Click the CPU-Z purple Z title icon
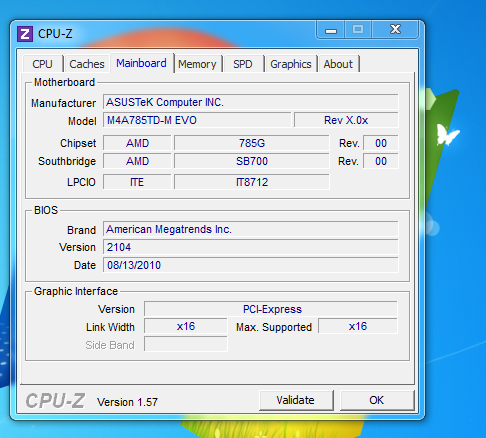This screenshot has width=486, height=438. [x=25, y=34]
